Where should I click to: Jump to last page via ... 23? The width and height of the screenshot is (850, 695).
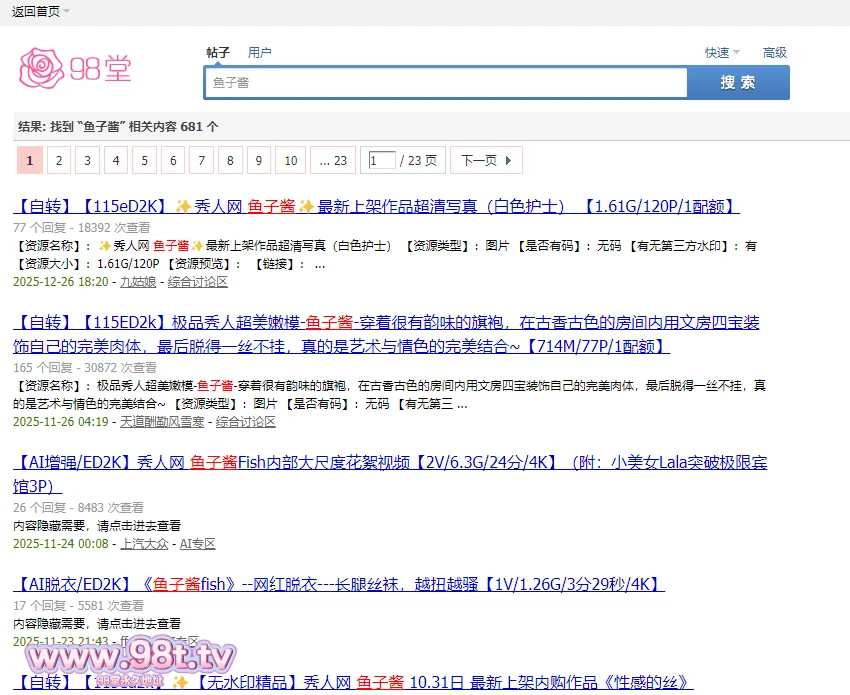tap(333, 160)
